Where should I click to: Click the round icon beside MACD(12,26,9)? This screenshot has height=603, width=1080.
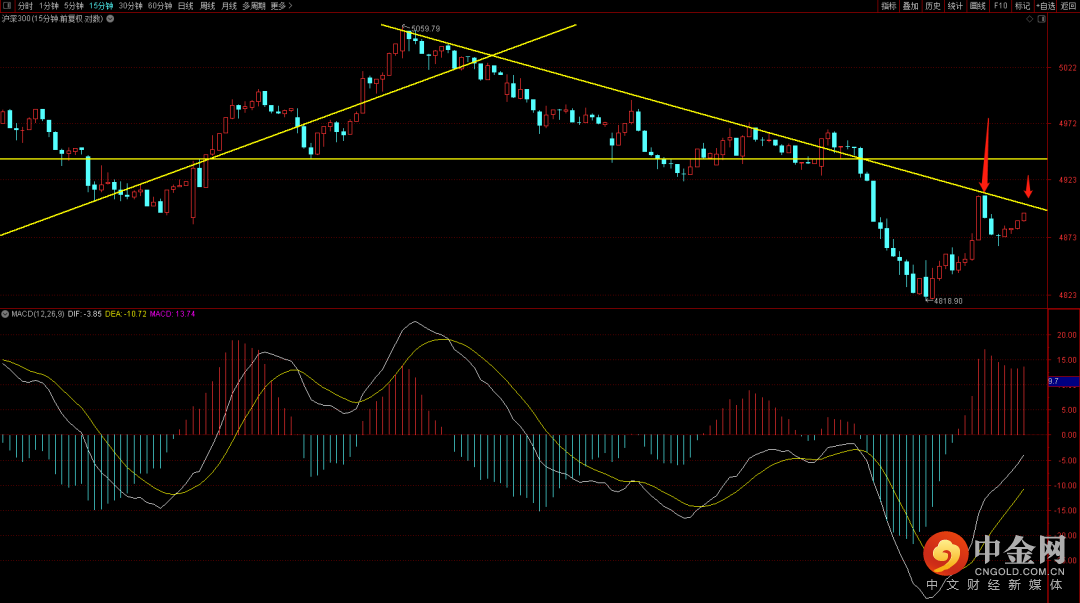5,314
